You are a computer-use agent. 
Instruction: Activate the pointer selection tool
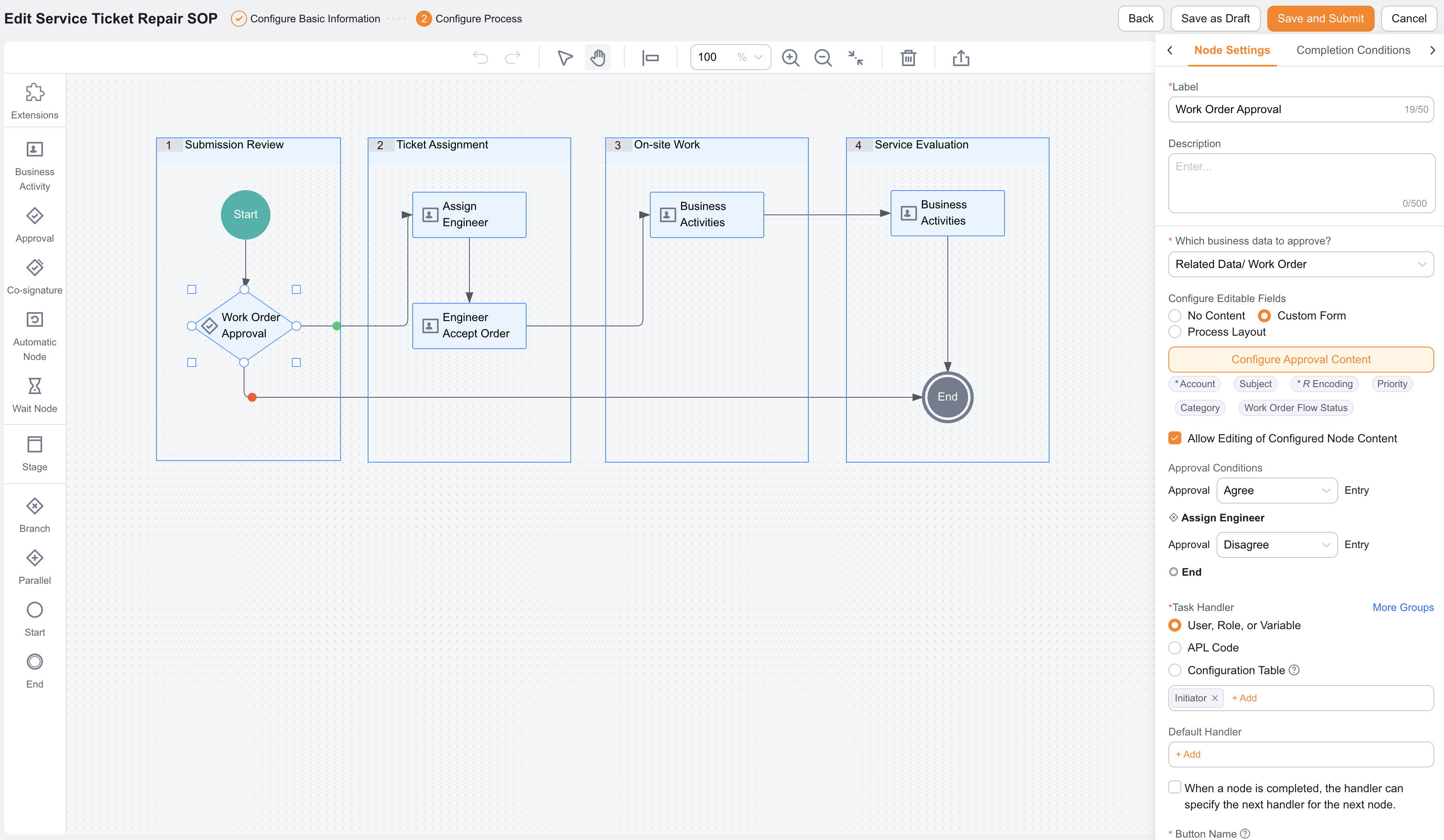565,57
